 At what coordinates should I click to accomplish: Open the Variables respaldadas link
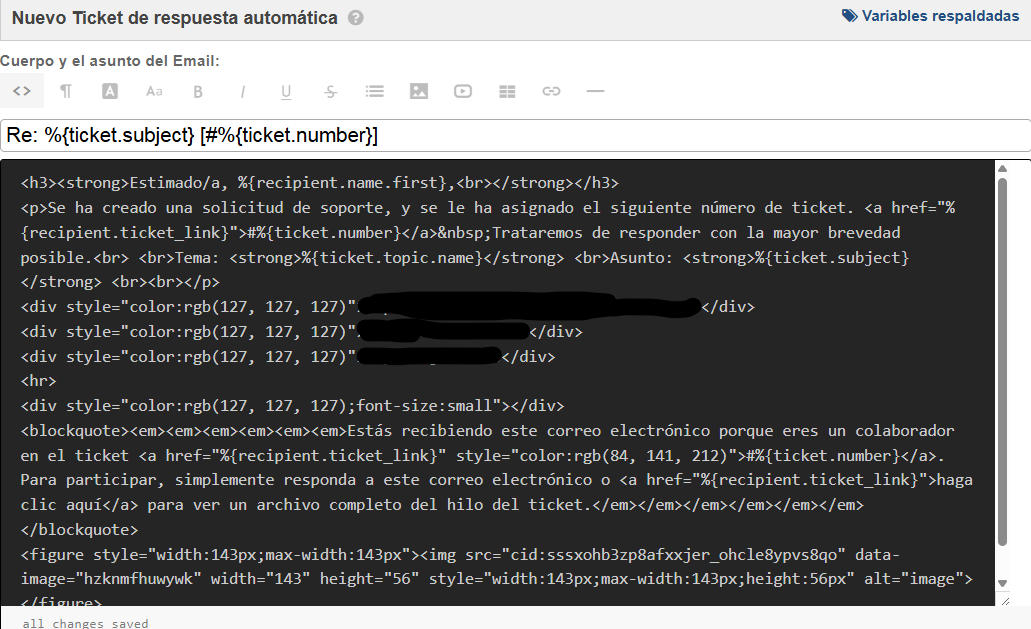click(930, 16)
